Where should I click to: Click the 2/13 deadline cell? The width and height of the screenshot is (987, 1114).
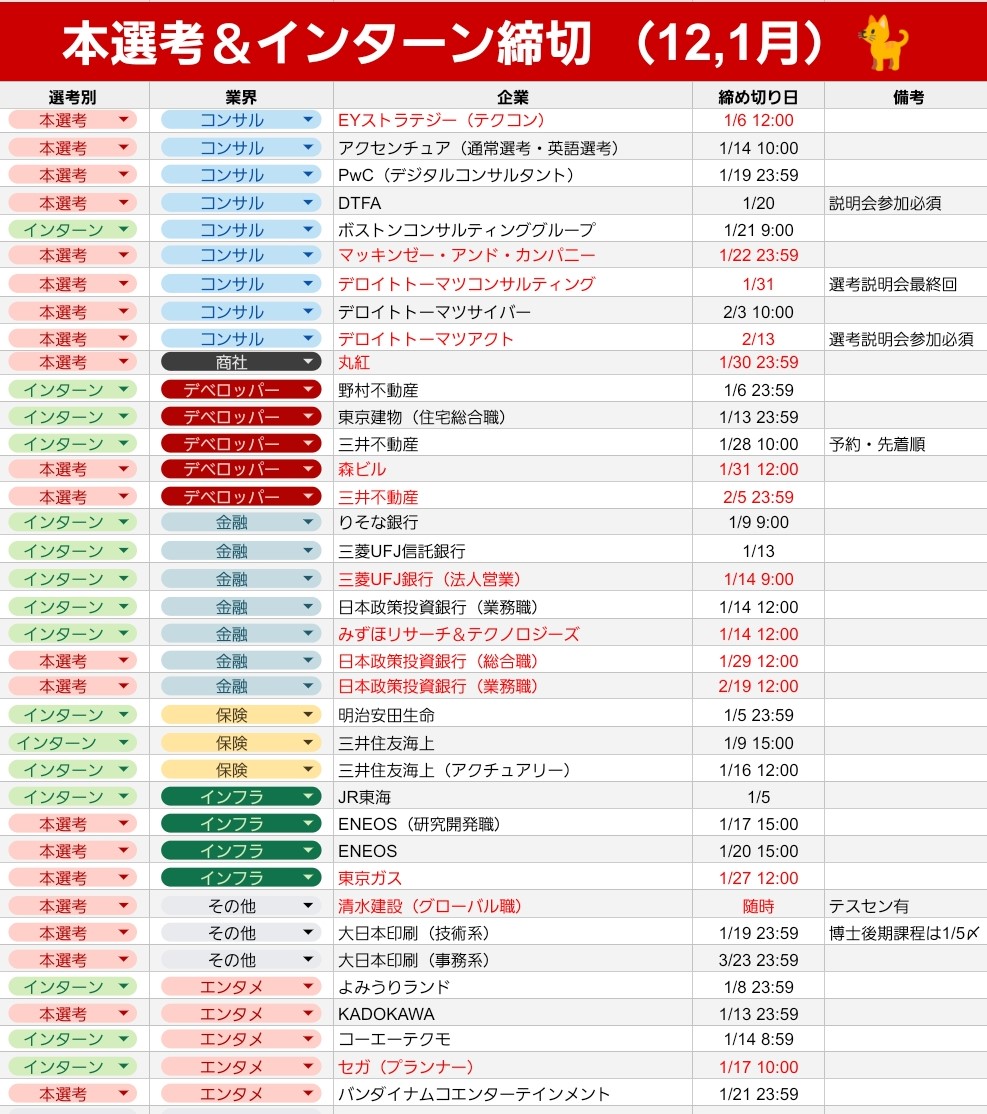click(758, 339)
